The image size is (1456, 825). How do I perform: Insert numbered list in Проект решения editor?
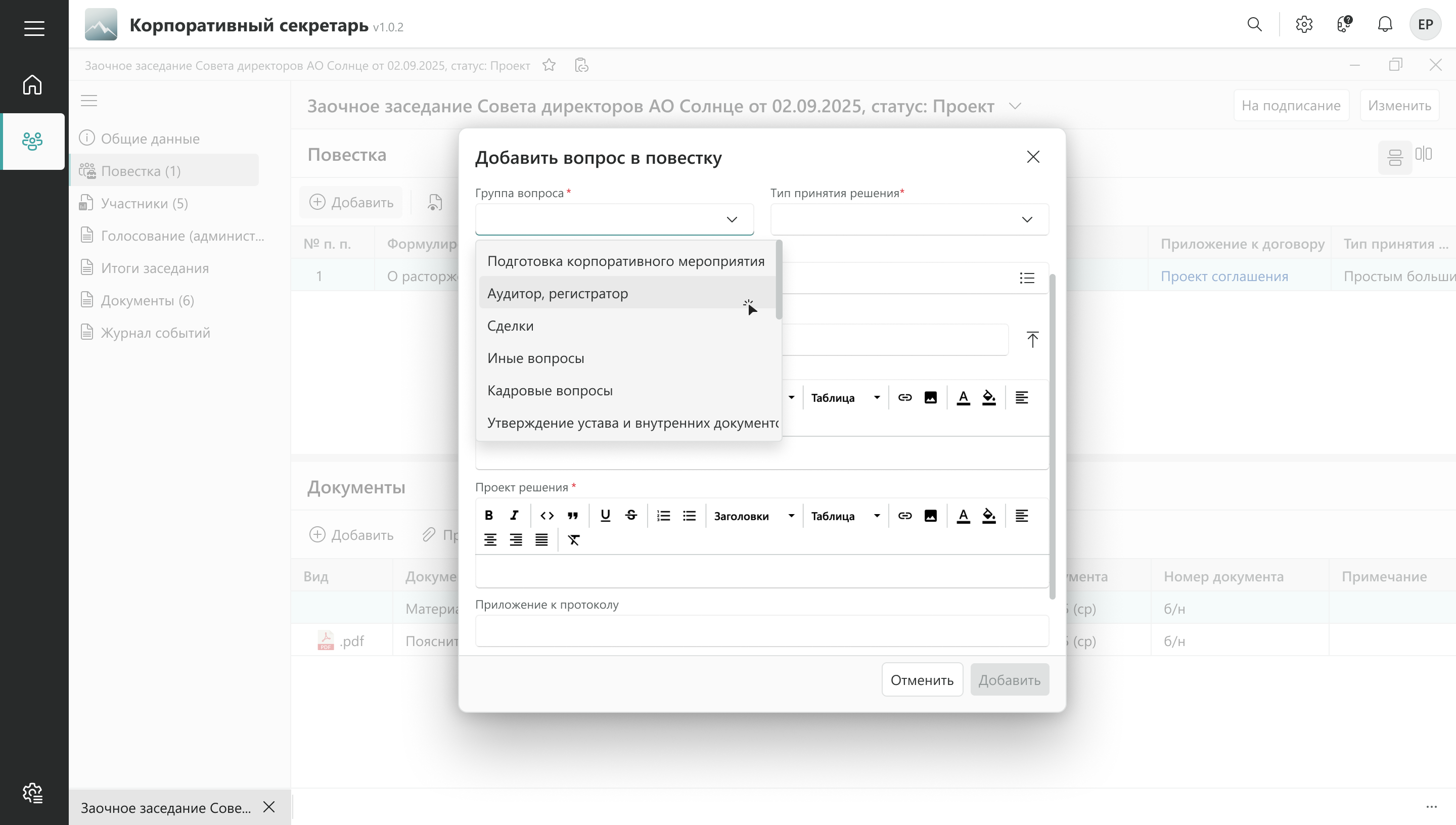click(663, 516)
